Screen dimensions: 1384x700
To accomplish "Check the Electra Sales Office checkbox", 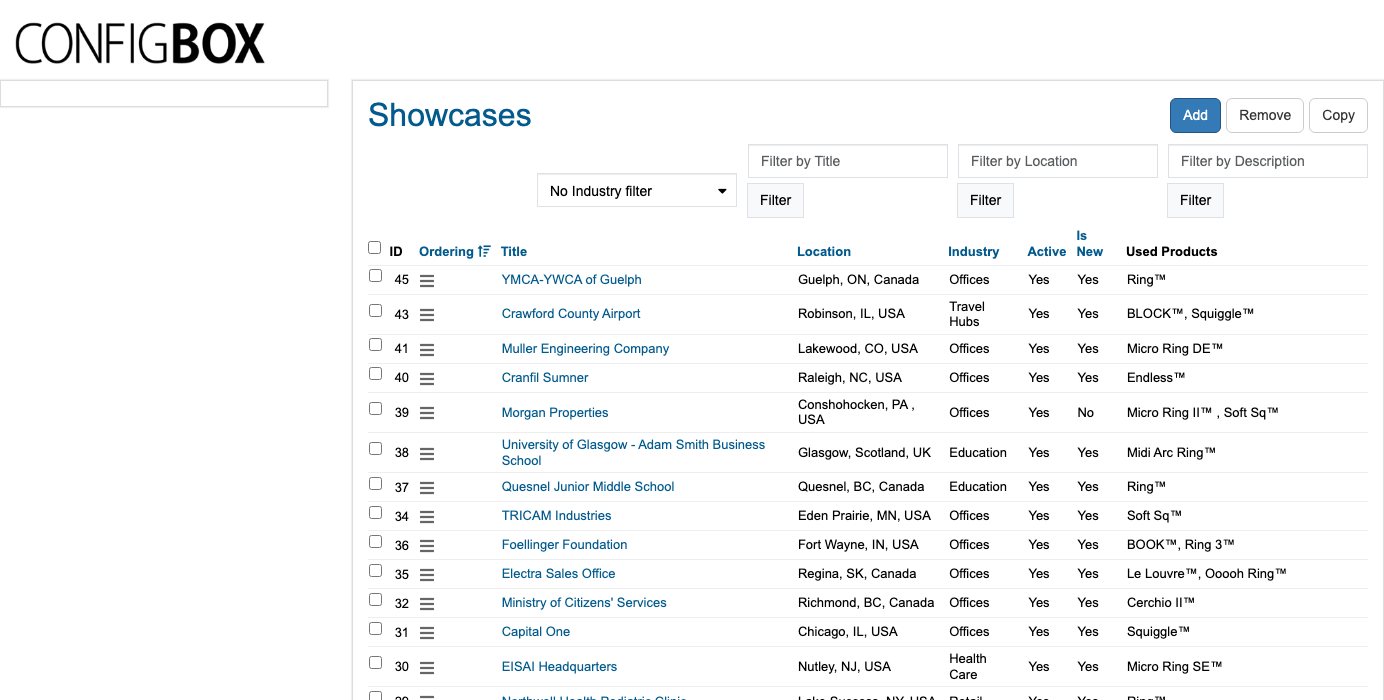I will point(375,570).
